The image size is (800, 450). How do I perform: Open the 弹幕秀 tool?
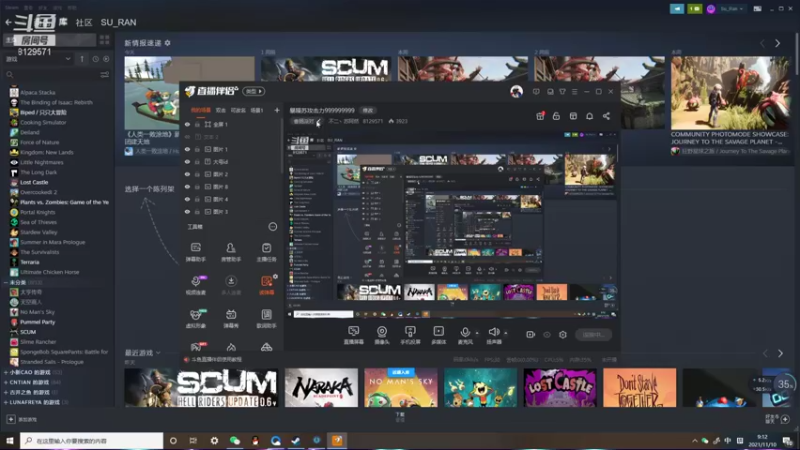[231, 318]
